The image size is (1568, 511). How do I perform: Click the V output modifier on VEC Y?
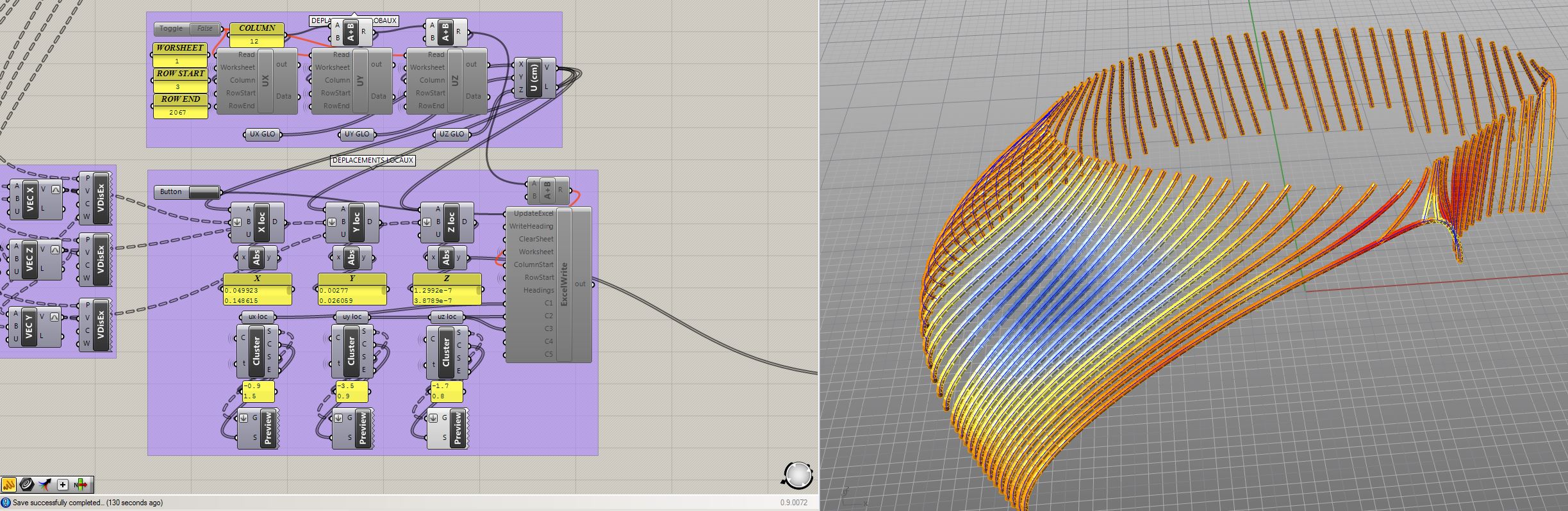coord(56,317)
